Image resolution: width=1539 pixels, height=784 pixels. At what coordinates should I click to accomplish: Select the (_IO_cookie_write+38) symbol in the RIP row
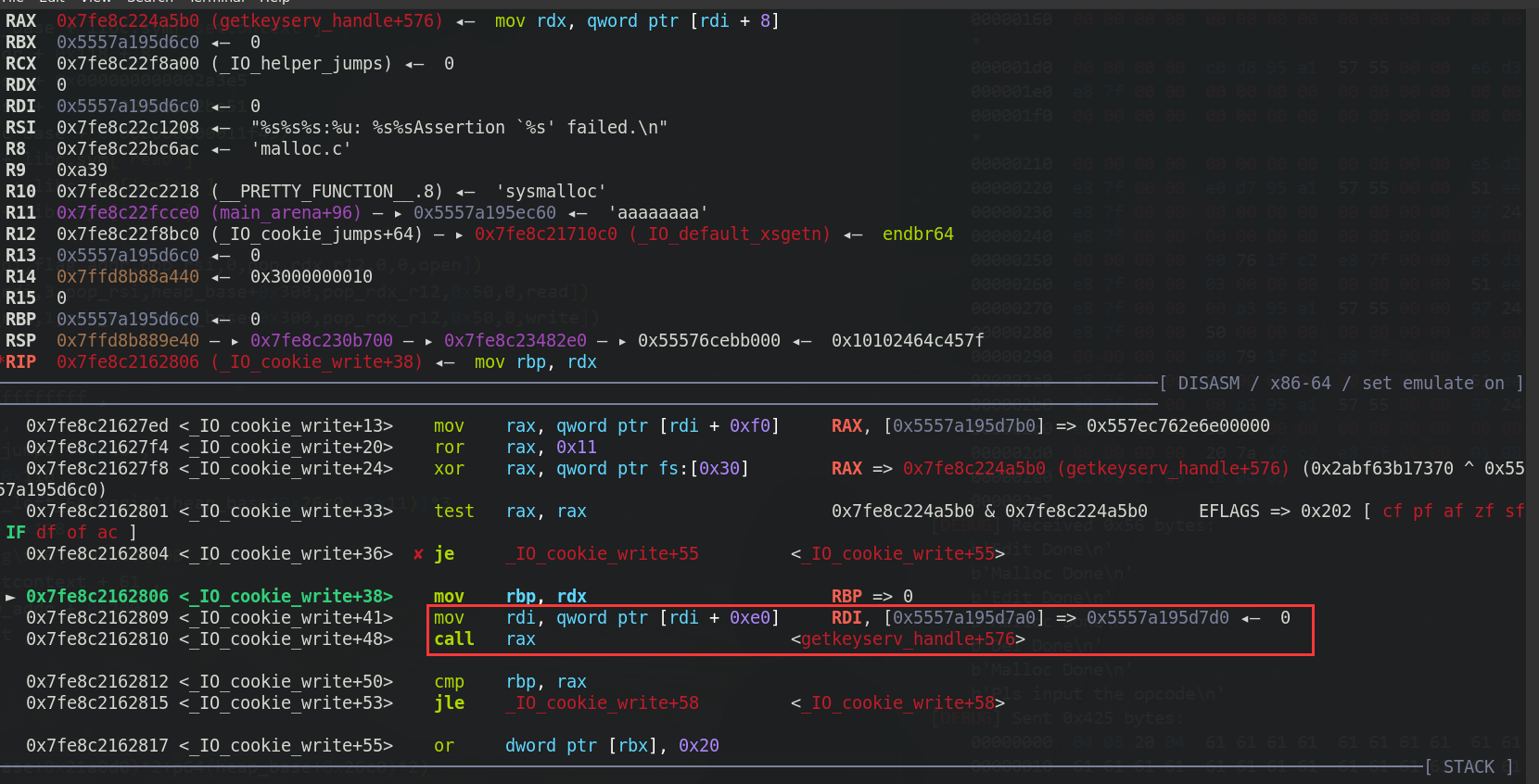tap(317, 361)
